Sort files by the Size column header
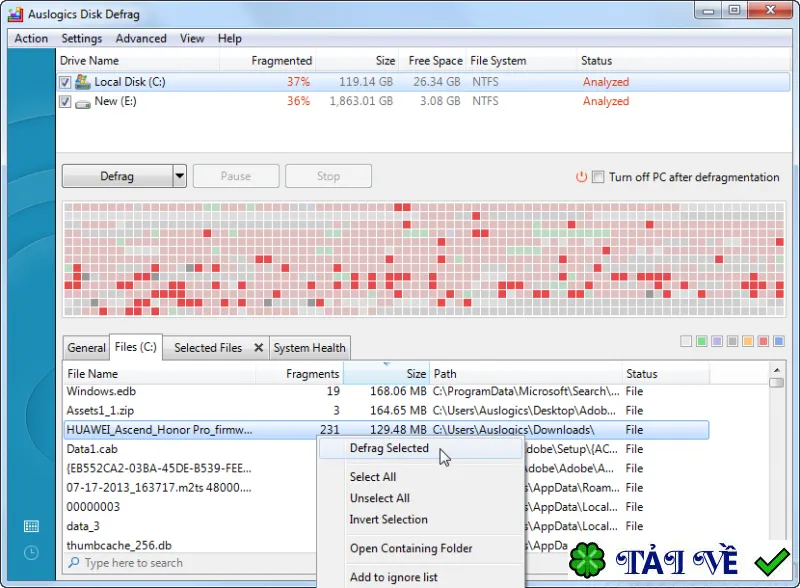The height and width of the screenshot is (588, 800). [x=387, y=374]
